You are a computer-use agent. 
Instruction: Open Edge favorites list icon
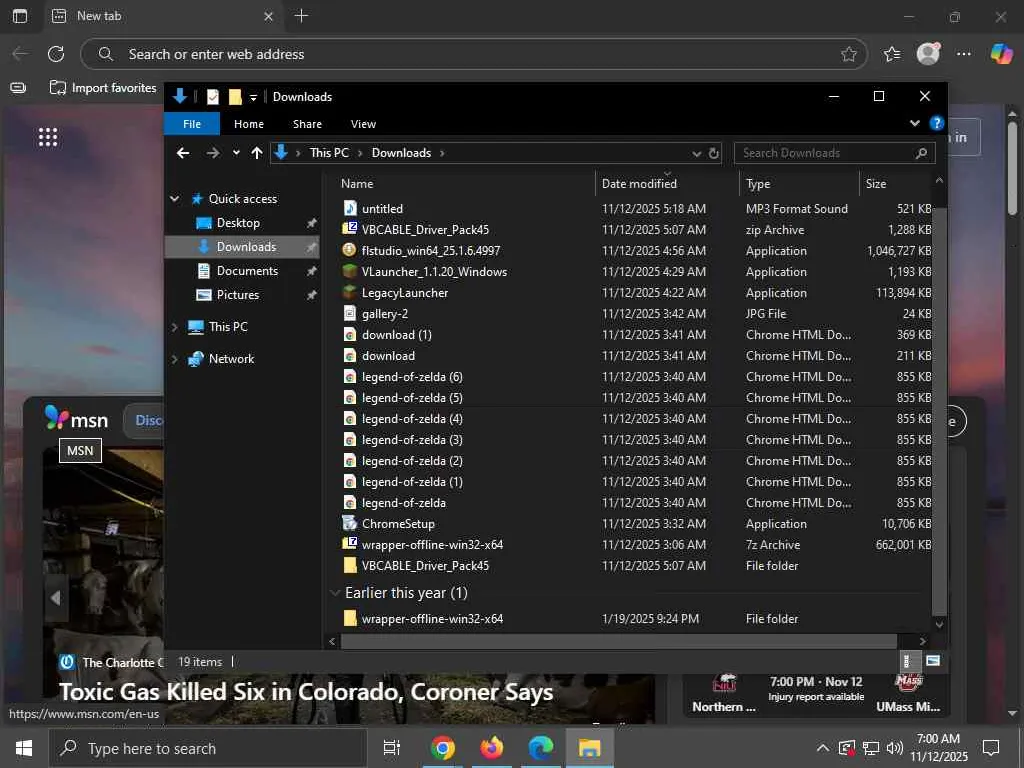[891, 54]
